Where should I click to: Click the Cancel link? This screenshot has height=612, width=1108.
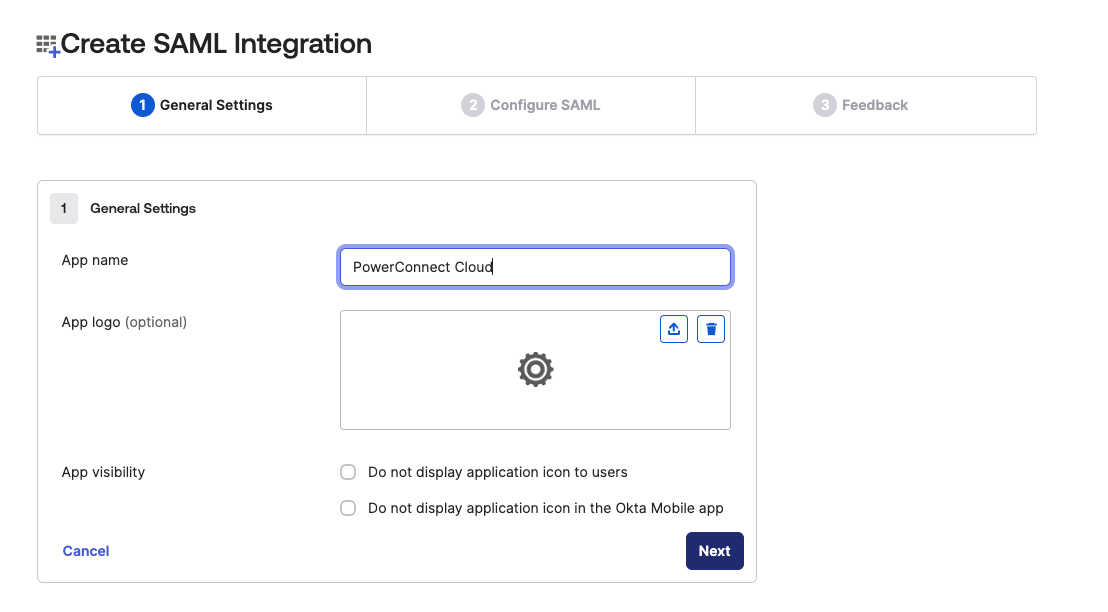tap(86, 551)
